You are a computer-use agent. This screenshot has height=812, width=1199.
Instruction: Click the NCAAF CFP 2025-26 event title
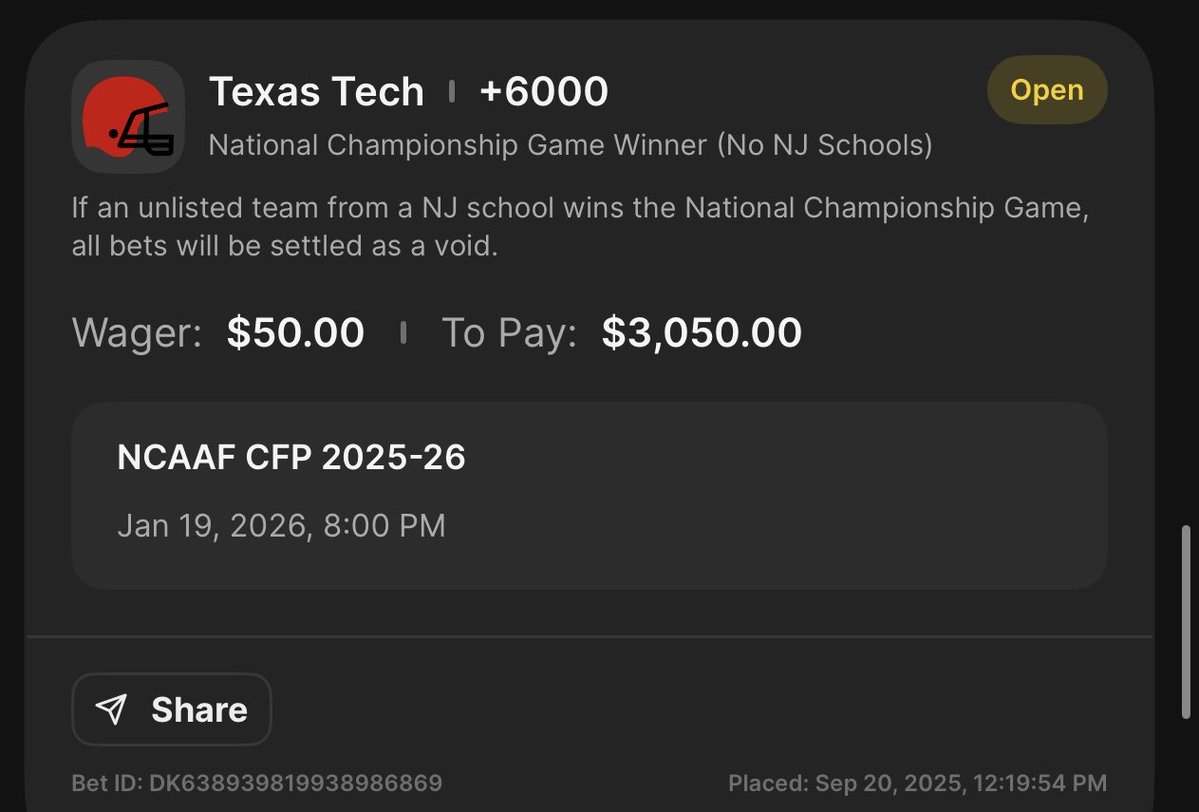point(291,457)
